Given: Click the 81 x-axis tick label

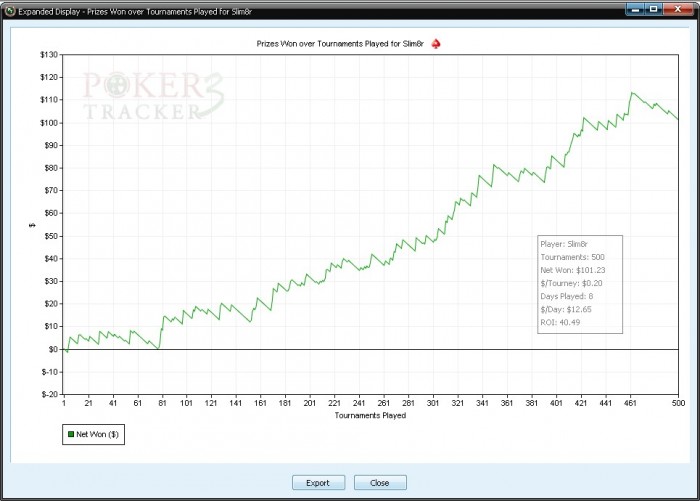Looking at the screenshot, I should 162,403.
